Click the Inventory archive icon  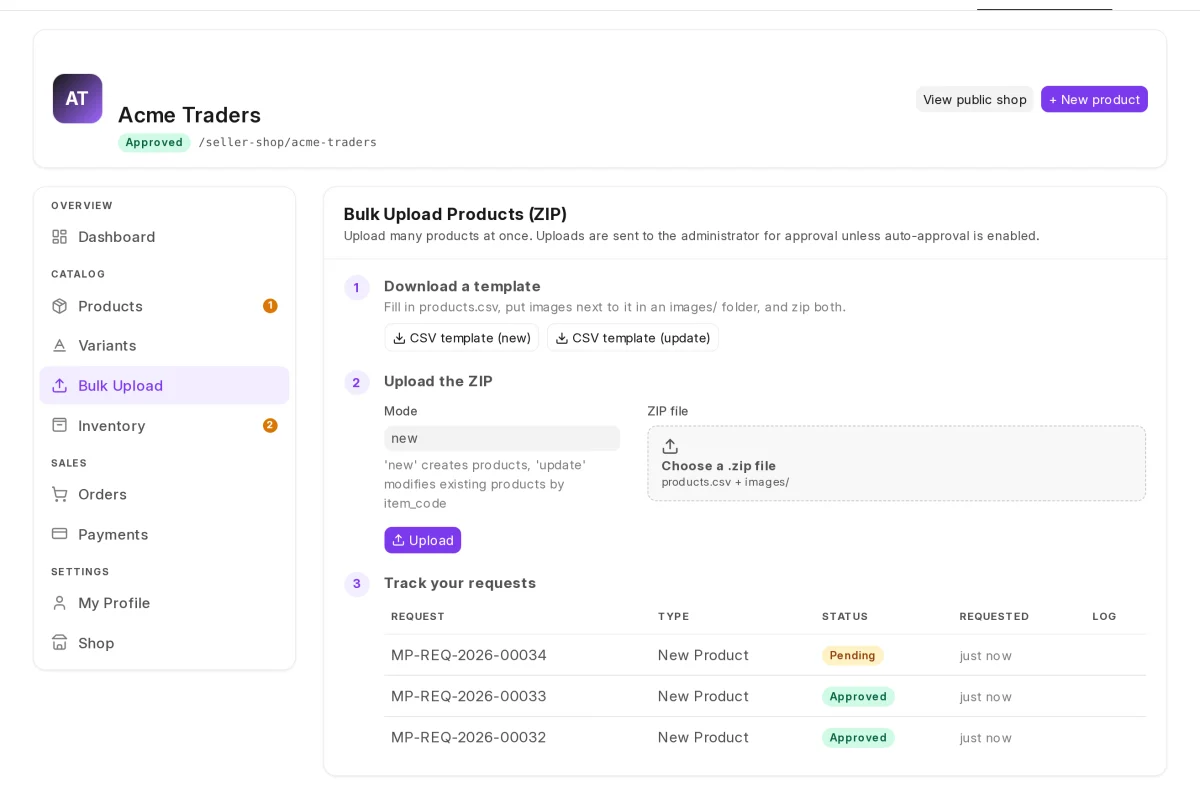tap(60, 425)
